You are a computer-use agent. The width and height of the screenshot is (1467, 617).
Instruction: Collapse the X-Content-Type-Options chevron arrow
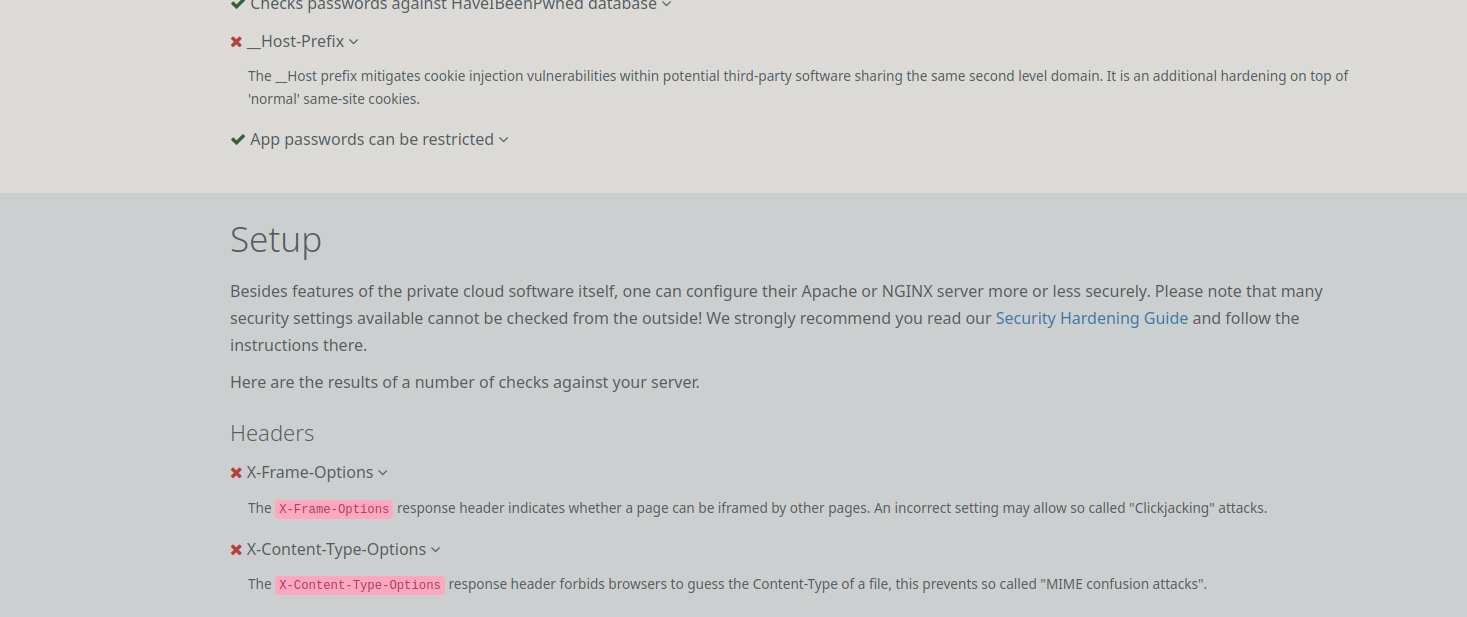click(x=436, y=550)
